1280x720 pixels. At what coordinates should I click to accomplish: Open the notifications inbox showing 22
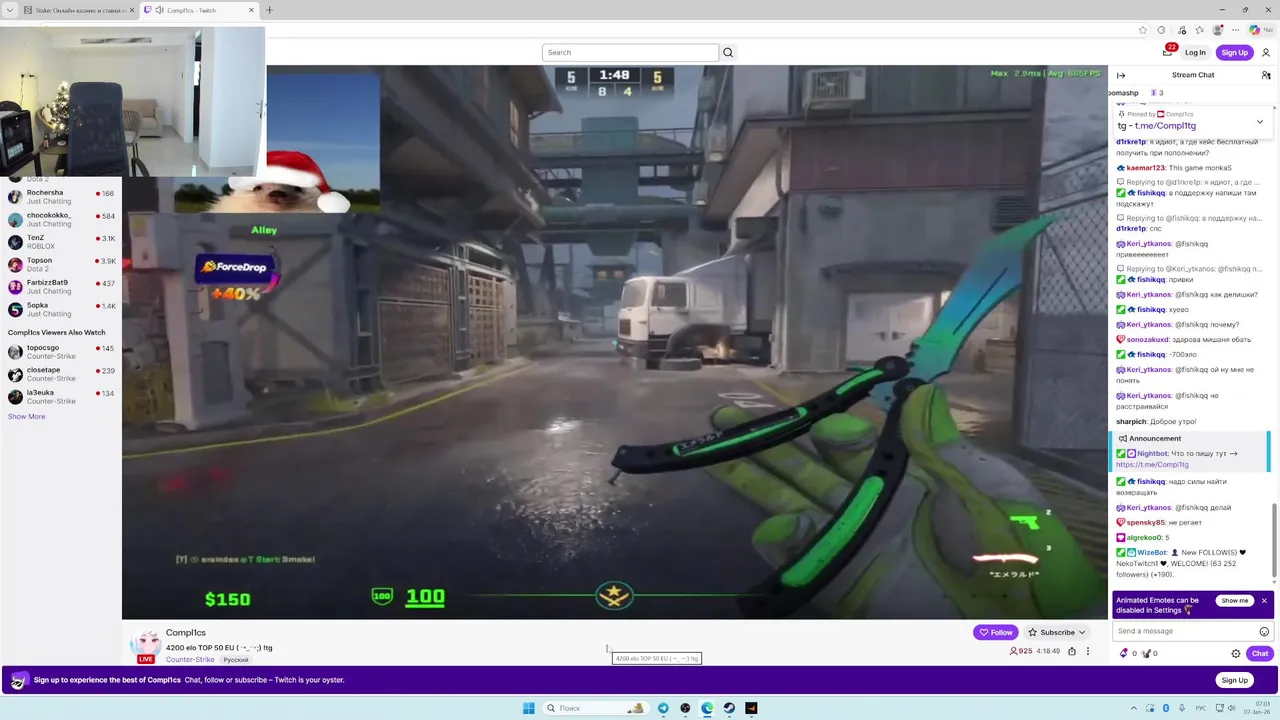(1168, 51)
